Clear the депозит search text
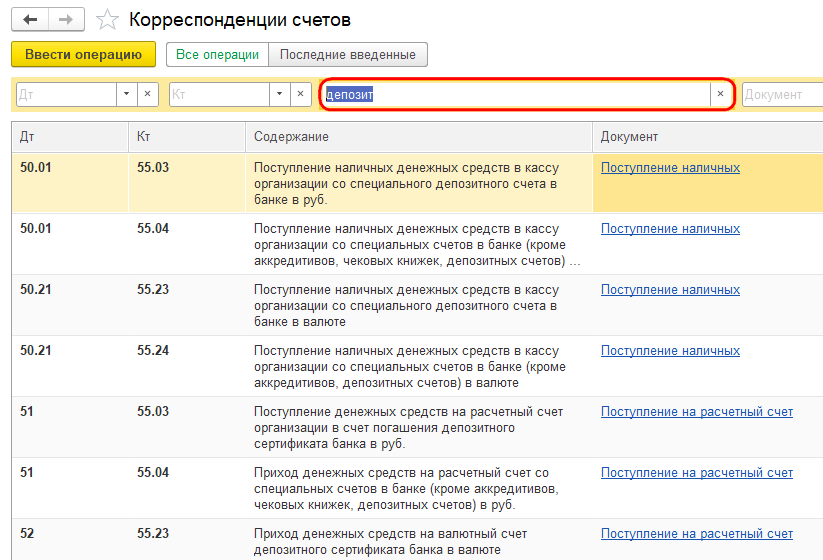This screenshot has width=823, height=560. (x=720, y=94)
